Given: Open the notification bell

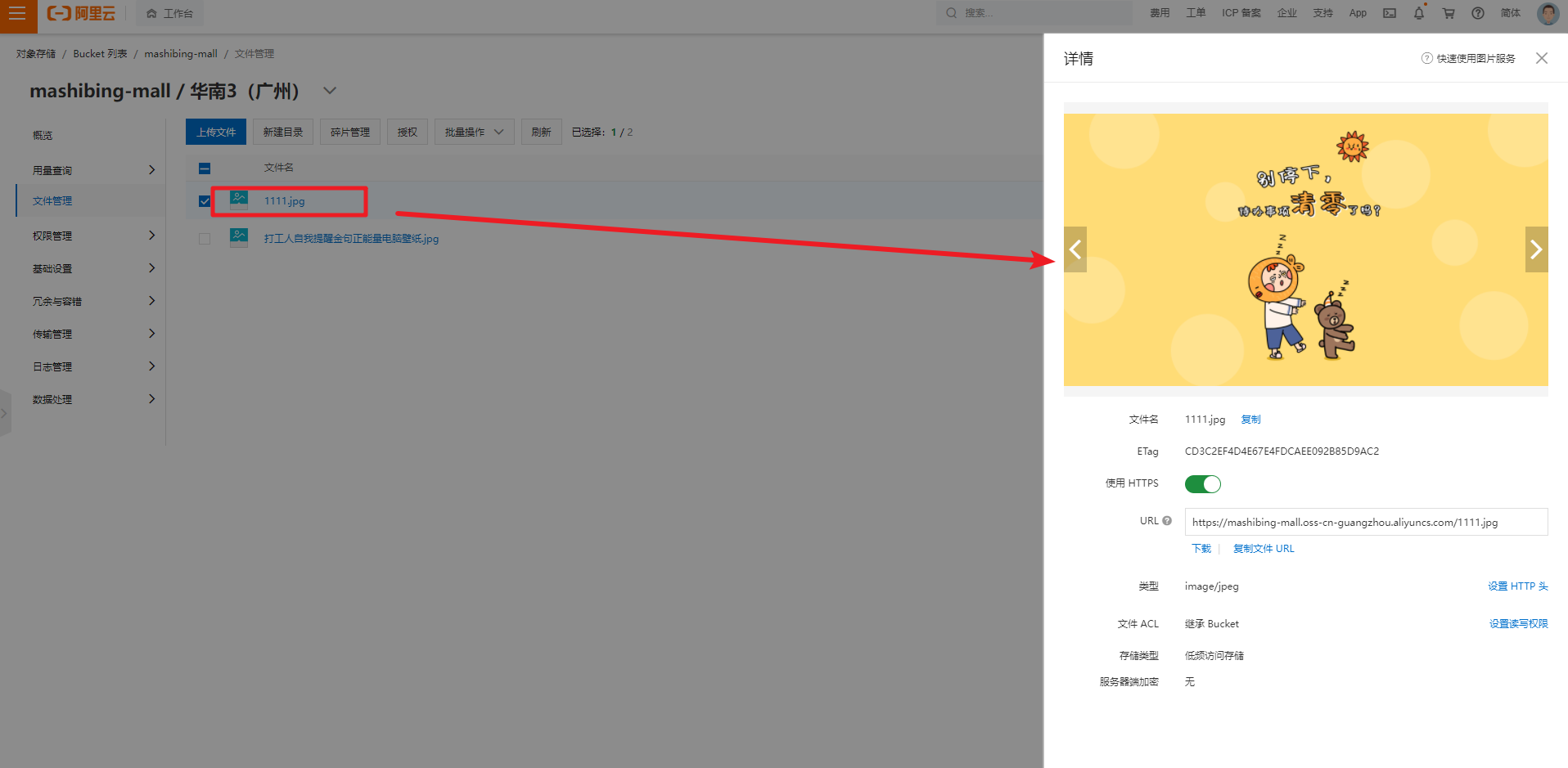Looking at the screenshot, I should coord(1419,13).
